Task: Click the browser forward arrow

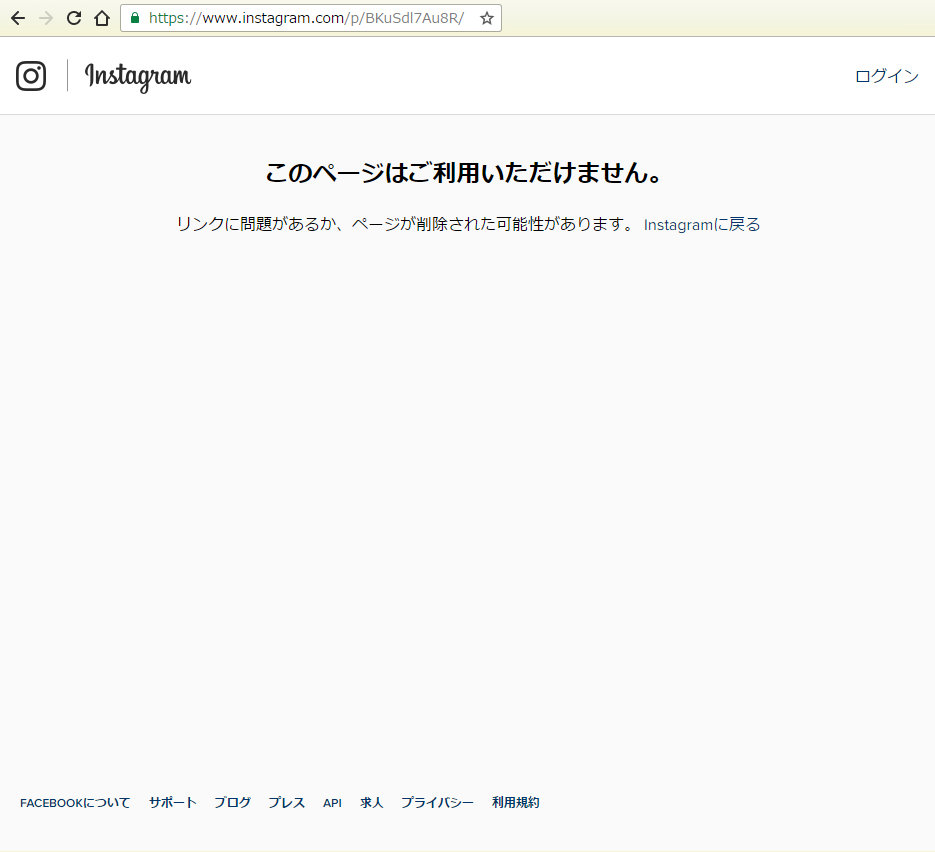Action: click(x=46, y=18)
